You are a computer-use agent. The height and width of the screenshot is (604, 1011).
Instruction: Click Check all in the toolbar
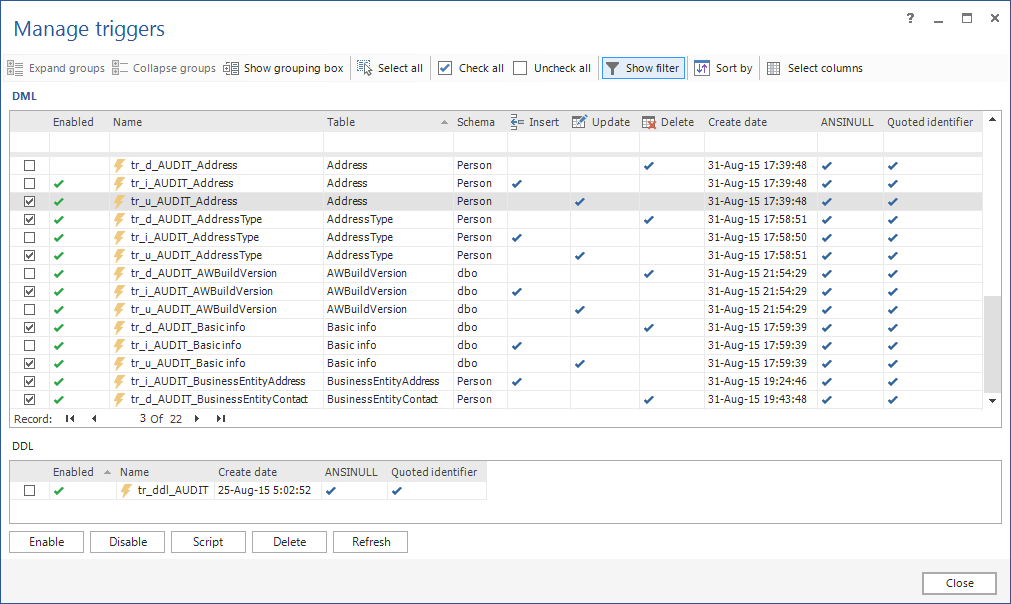471,68
